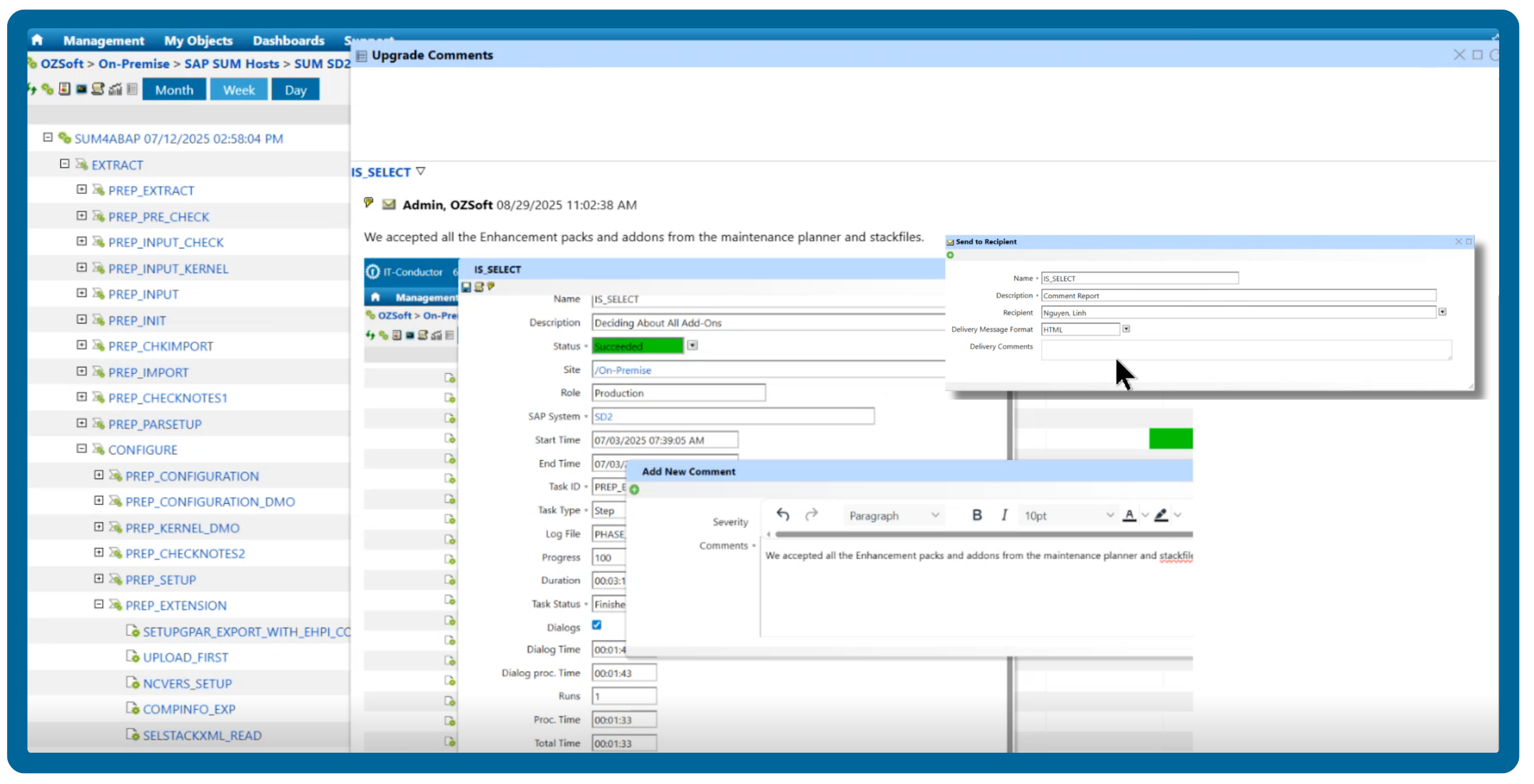The height and width of the screenshot is (784, 1534).
Task: Click green plus icon under Add New Comment
Action: pyautogui.click(x=634, y=490)
